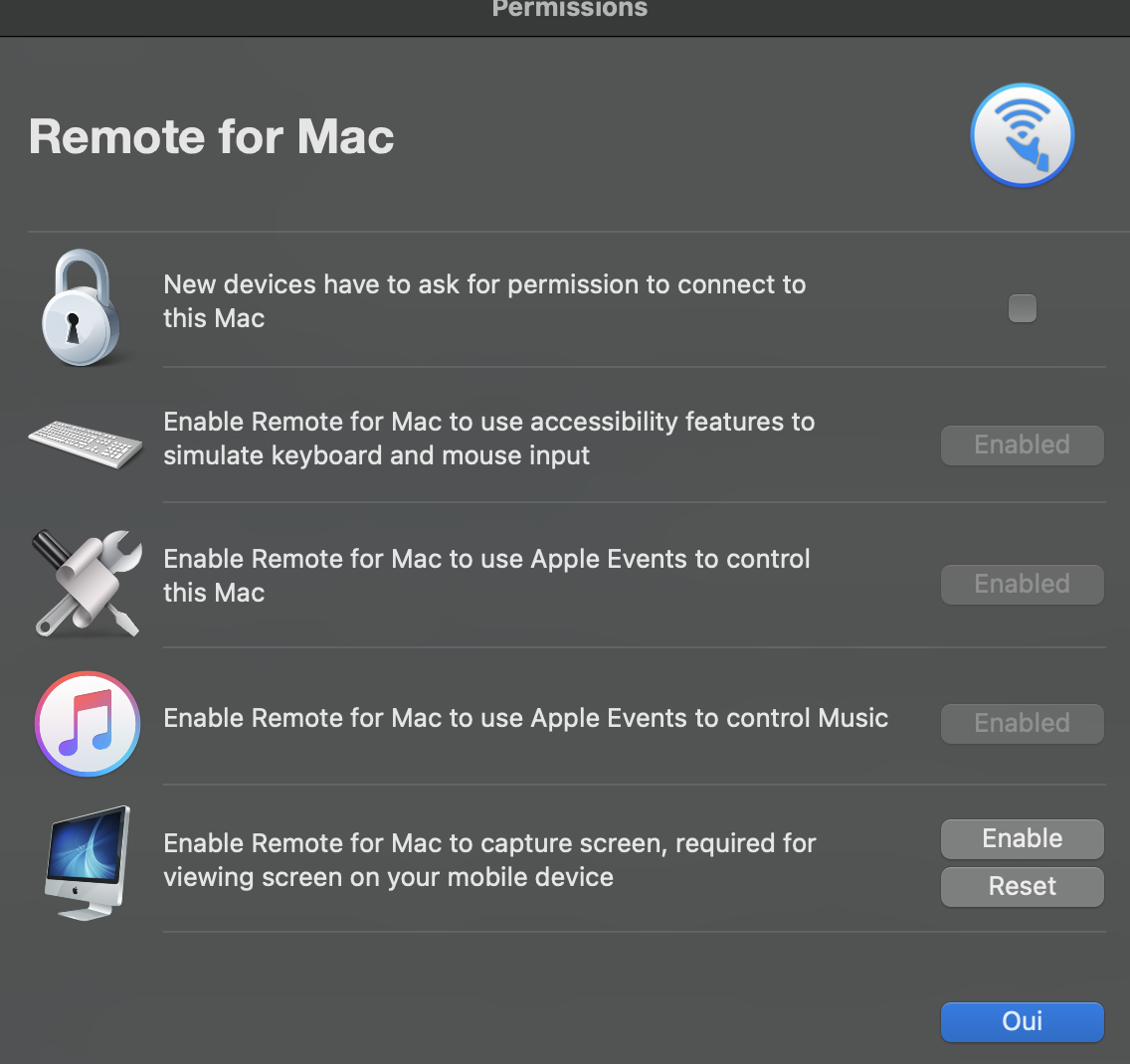Click the Automator tools icon
1130x1064 pixels.
tap(86, 582)
